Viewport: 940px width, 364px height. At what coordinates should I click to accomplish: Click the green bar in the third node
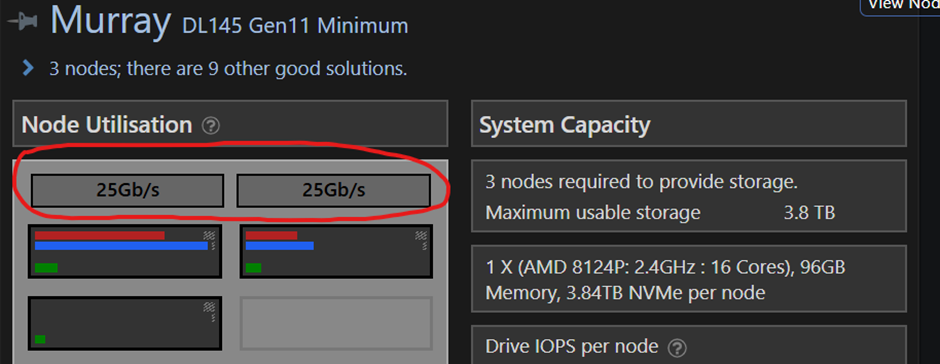(x=40, y=339)
